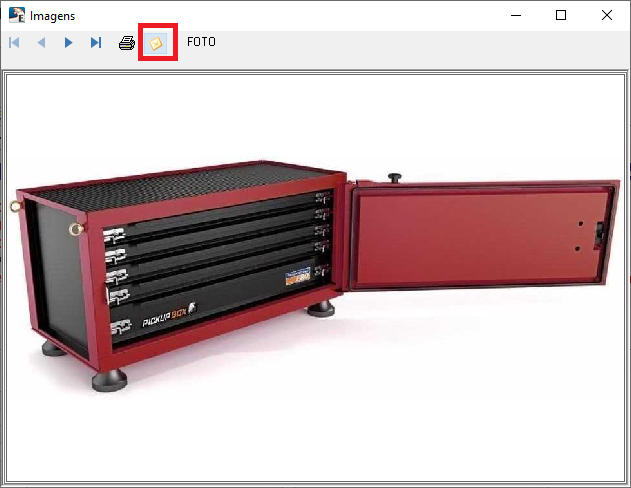Click the FOTO label in the toolbar
The width and height of the screenshot is (631, 488).
201,43
